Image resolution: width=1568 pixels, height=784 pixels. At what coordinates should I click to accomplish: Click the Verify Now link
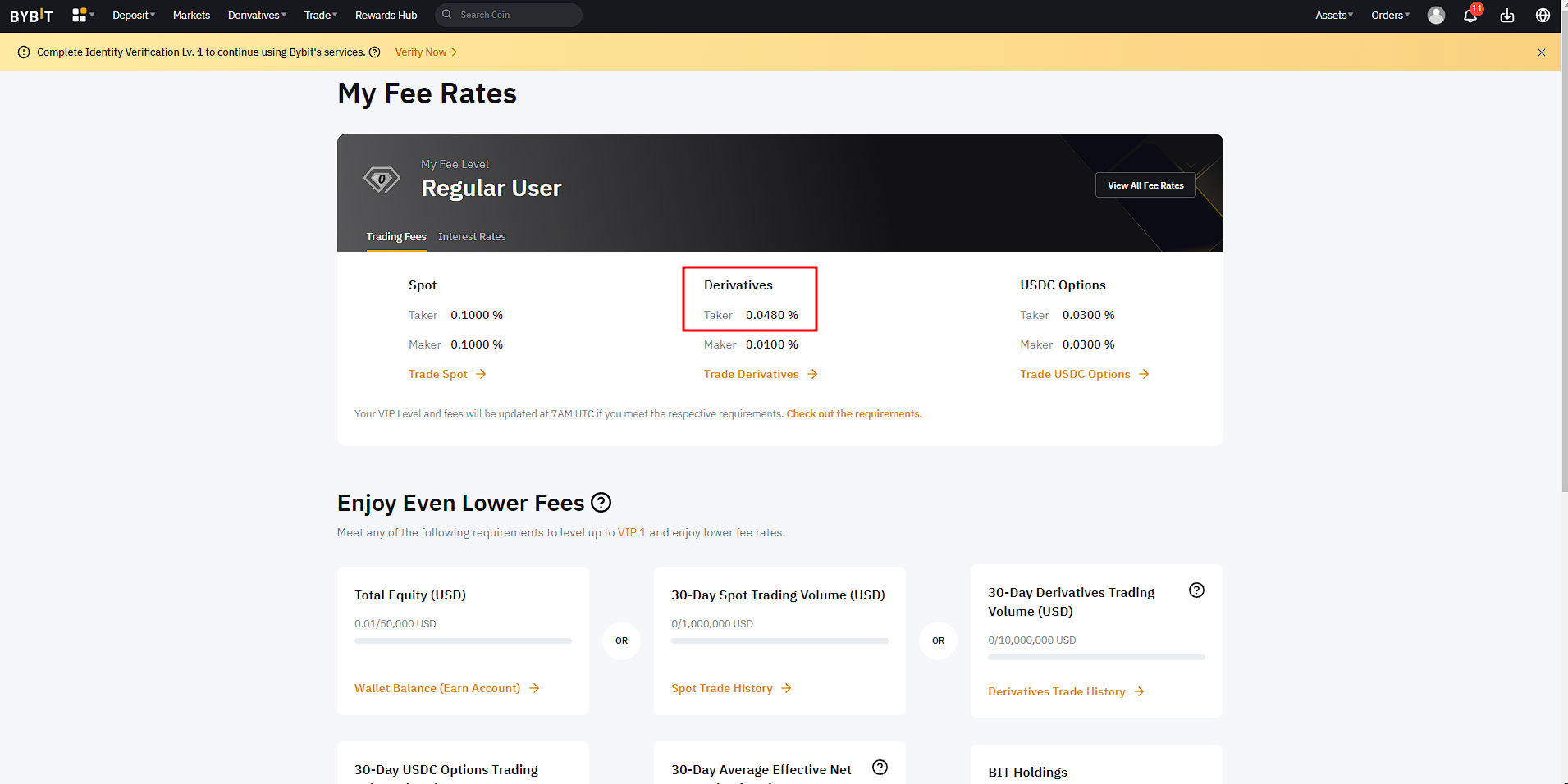click(x=426, y=52)
